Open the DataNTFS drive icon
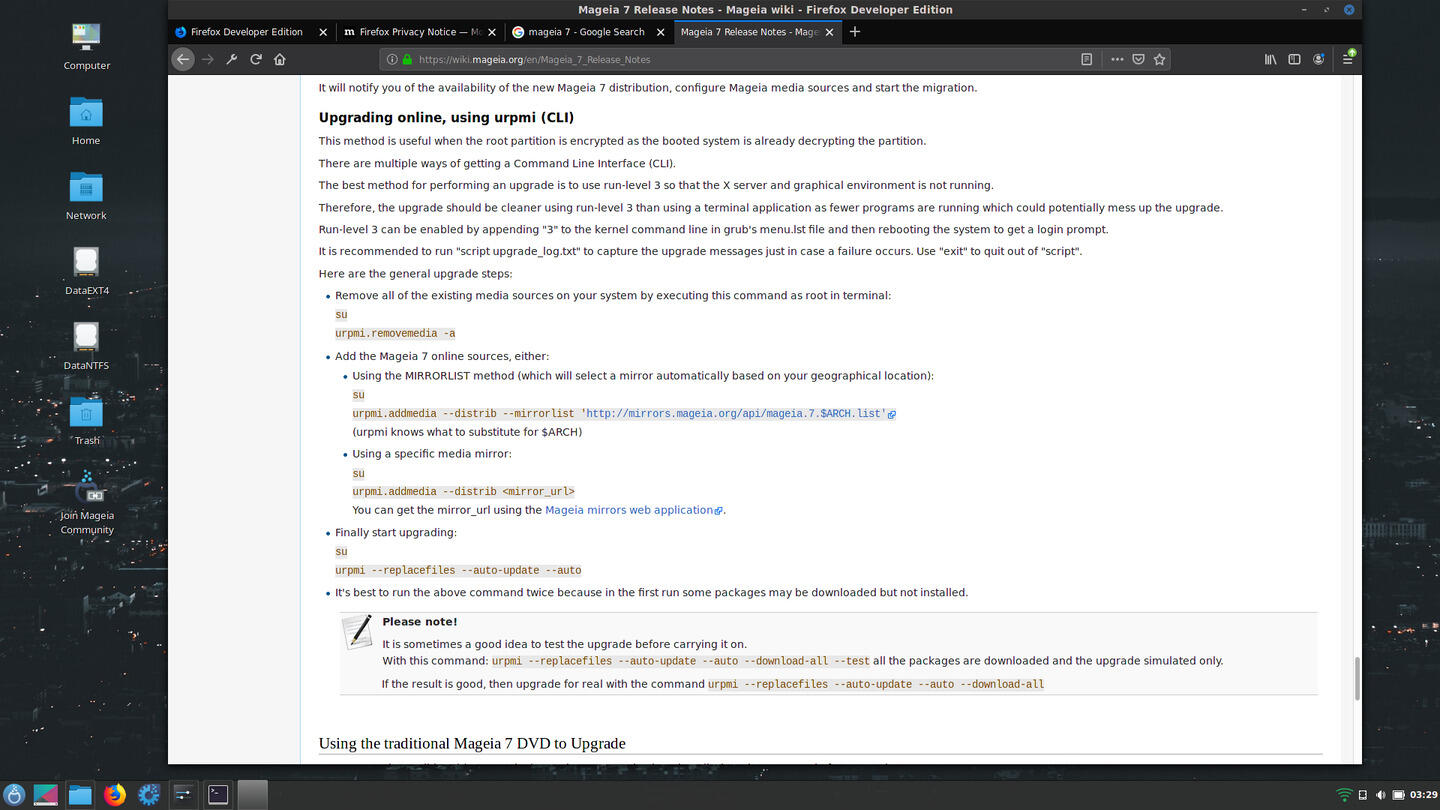This screenshot has height=810, width=1440. 86,347
